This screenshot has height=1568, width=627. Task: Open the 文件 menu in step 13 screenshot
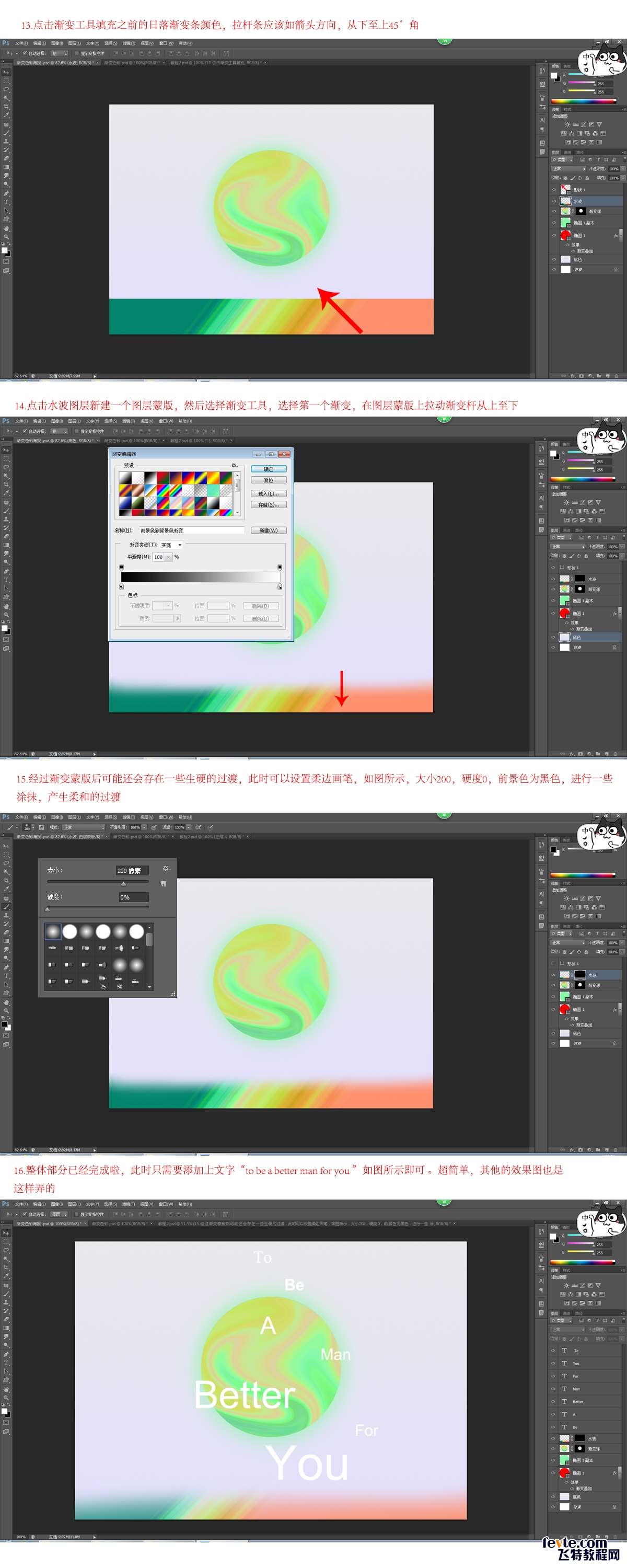click(x=21, y=43)
